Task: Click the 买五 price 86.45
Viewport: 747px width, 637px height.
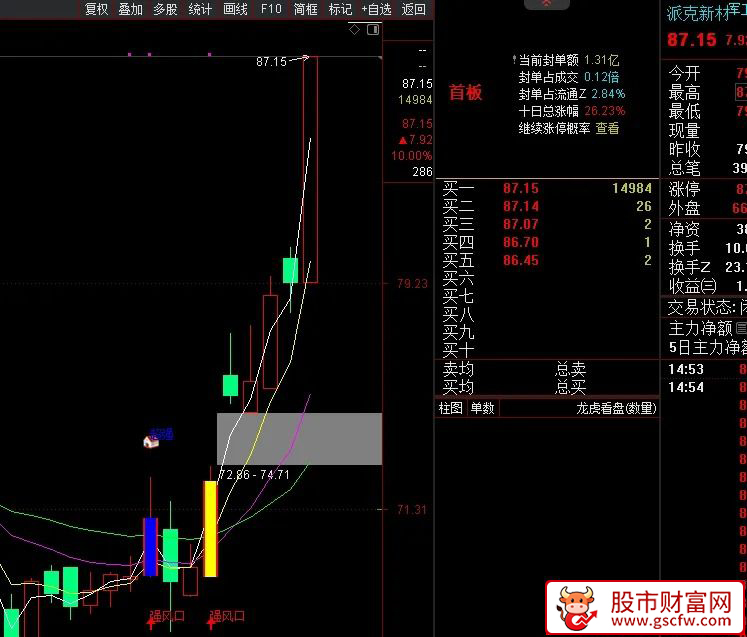Action: coord(521,260)
